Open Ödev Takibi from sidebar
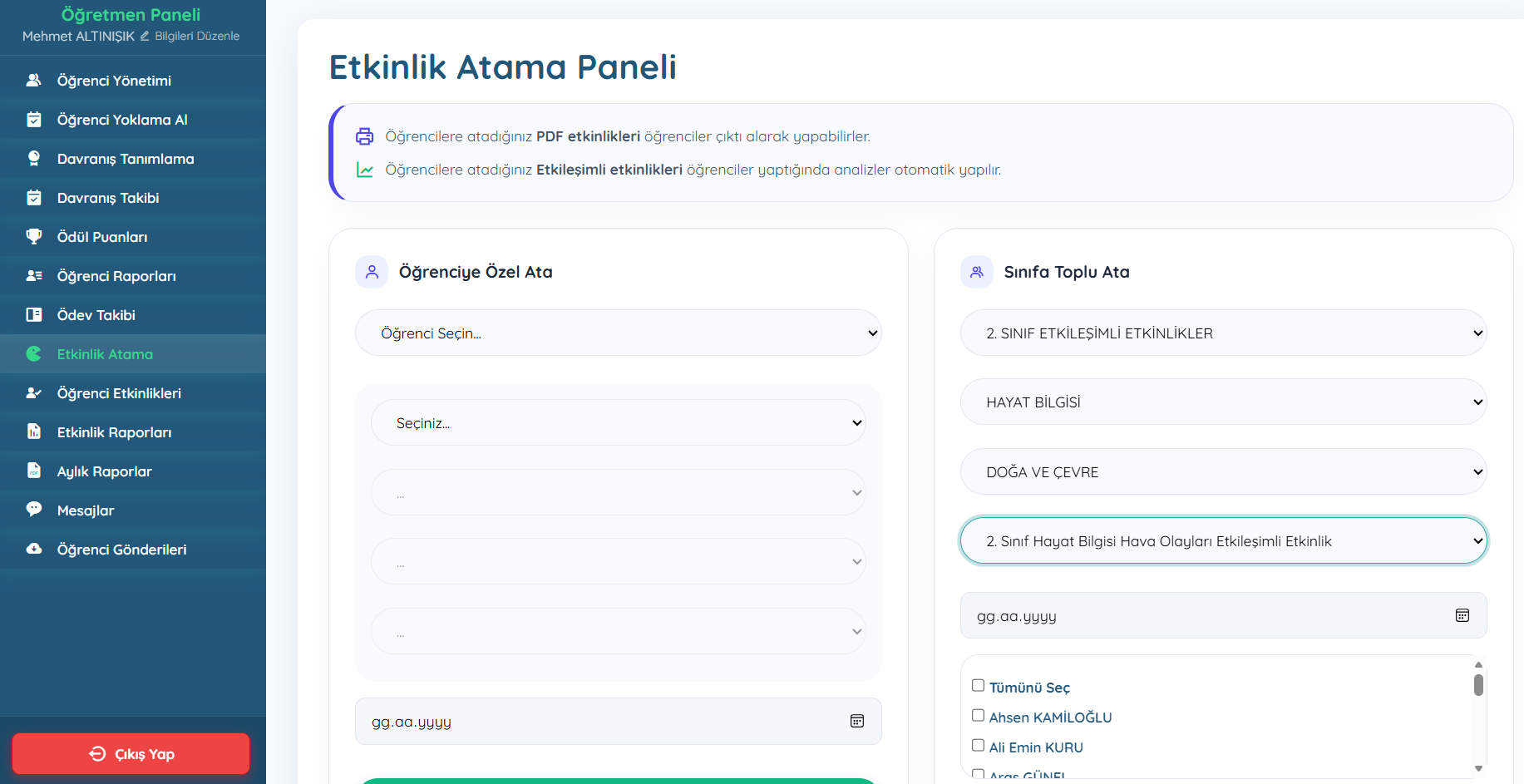This screenshot has width=1524, height=784. pyautogui.click(x=96, y=315)
